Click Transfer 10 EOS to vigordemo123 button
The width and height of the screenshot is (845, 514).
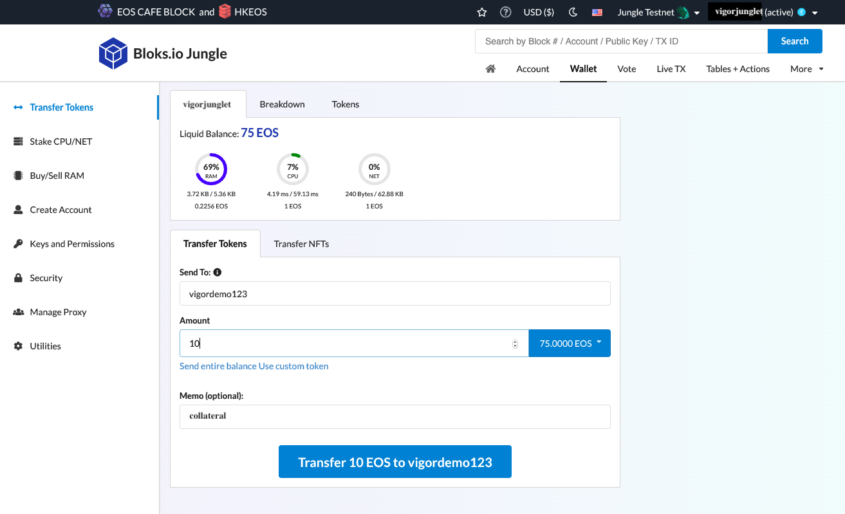click(394, 462)
